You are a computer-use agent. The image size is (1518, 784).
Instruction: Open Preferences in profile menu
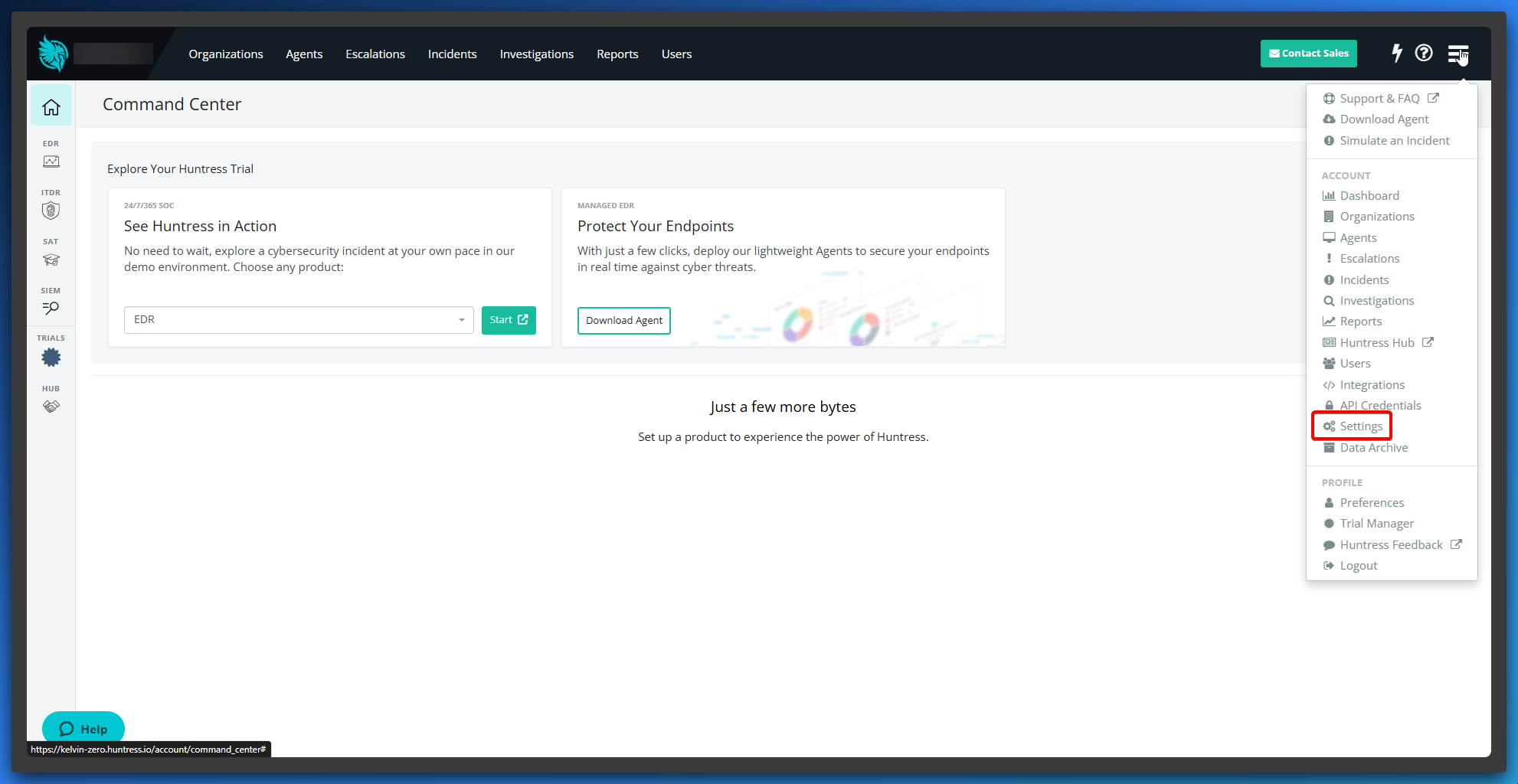pyautogui.click(x=1363, y=502)
